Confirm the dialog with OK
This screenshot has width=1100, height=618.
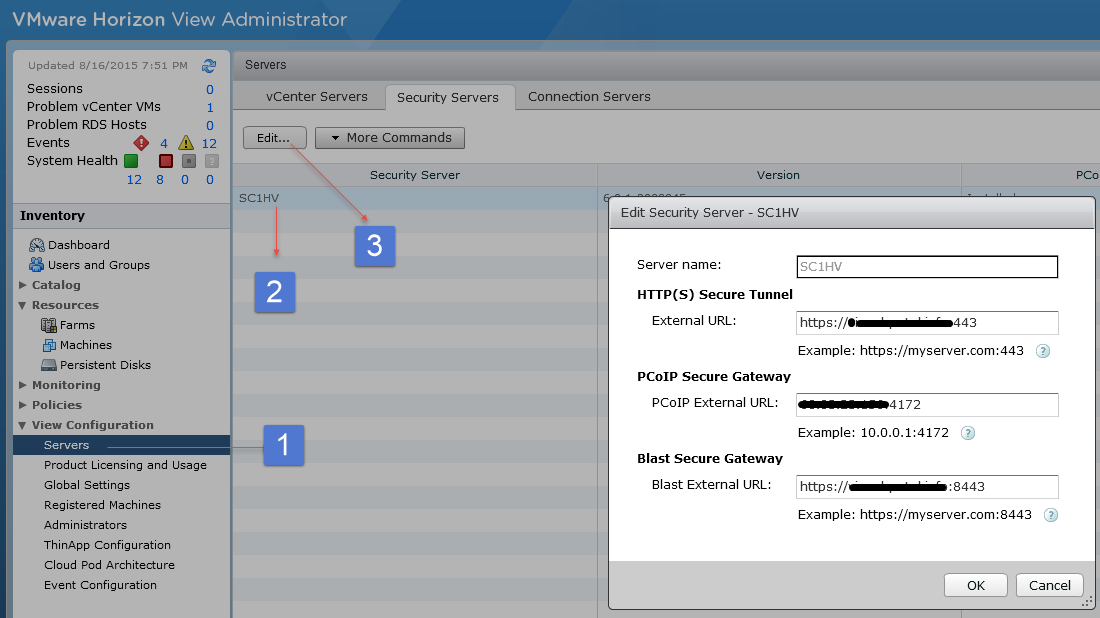click(x=976, y=585)
